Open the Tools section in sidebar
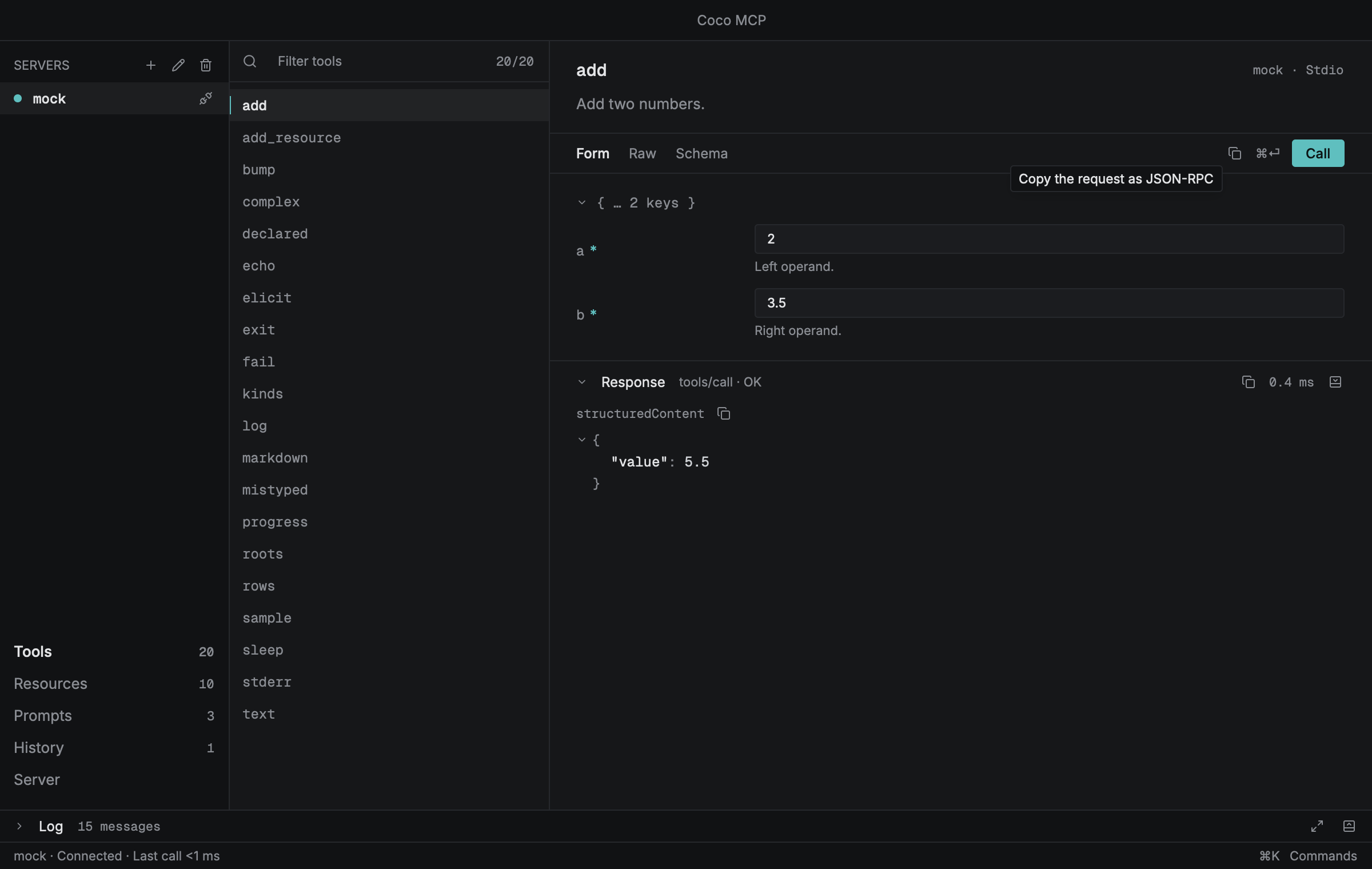The height and width of the screenshot is (869, 1372). tap(114, 652)
